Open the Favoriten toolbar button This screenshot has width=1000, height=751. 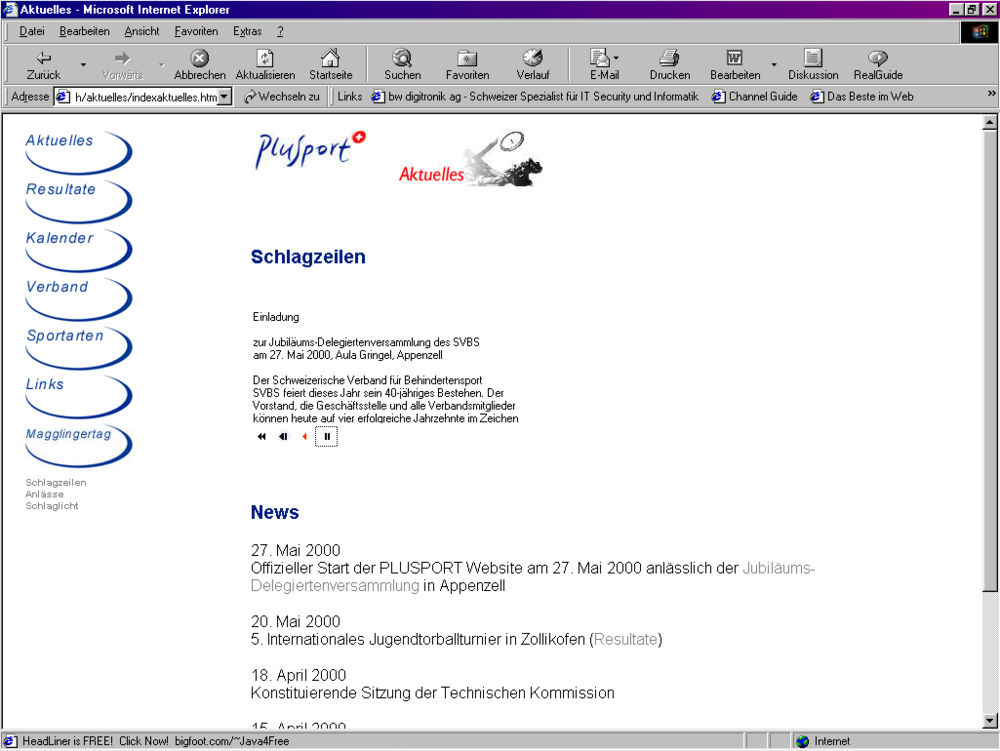click(x=467, y=65)
